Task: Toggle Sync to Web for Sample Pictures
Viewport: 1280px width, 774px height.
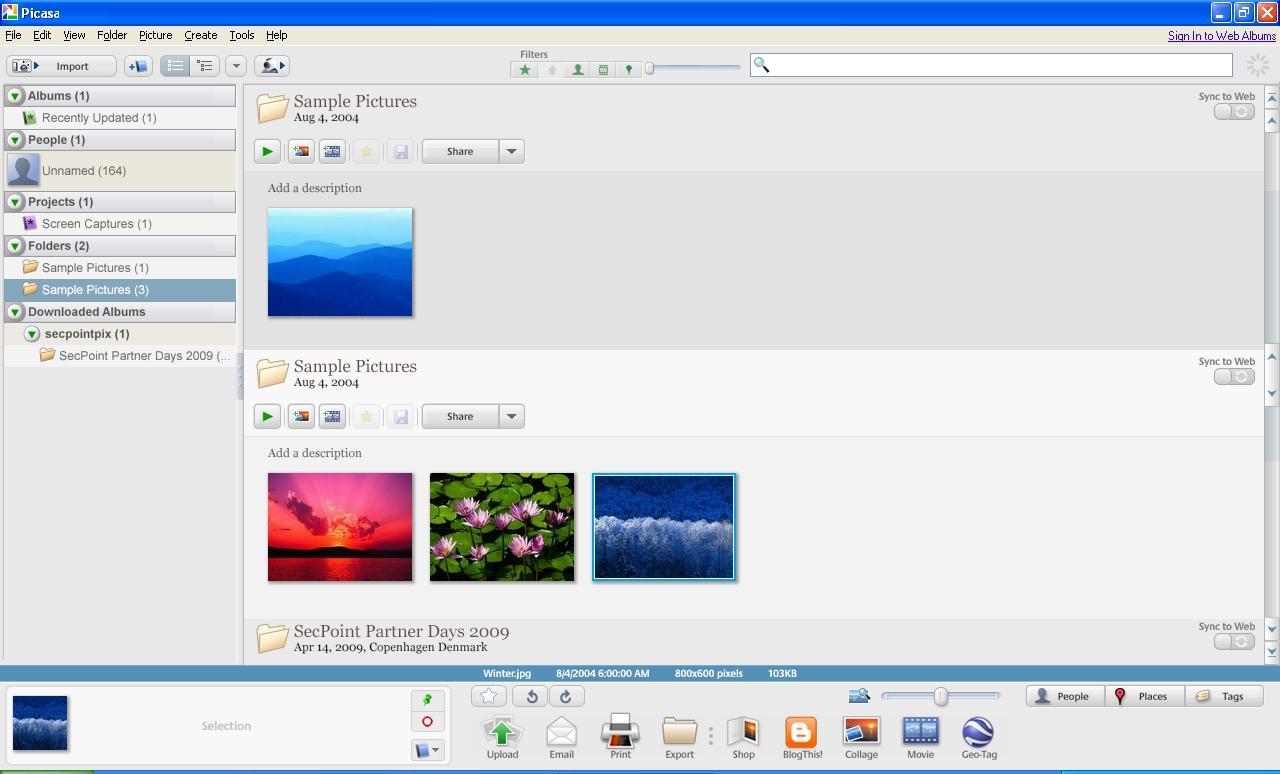Action: click(x=1233, y=111)
